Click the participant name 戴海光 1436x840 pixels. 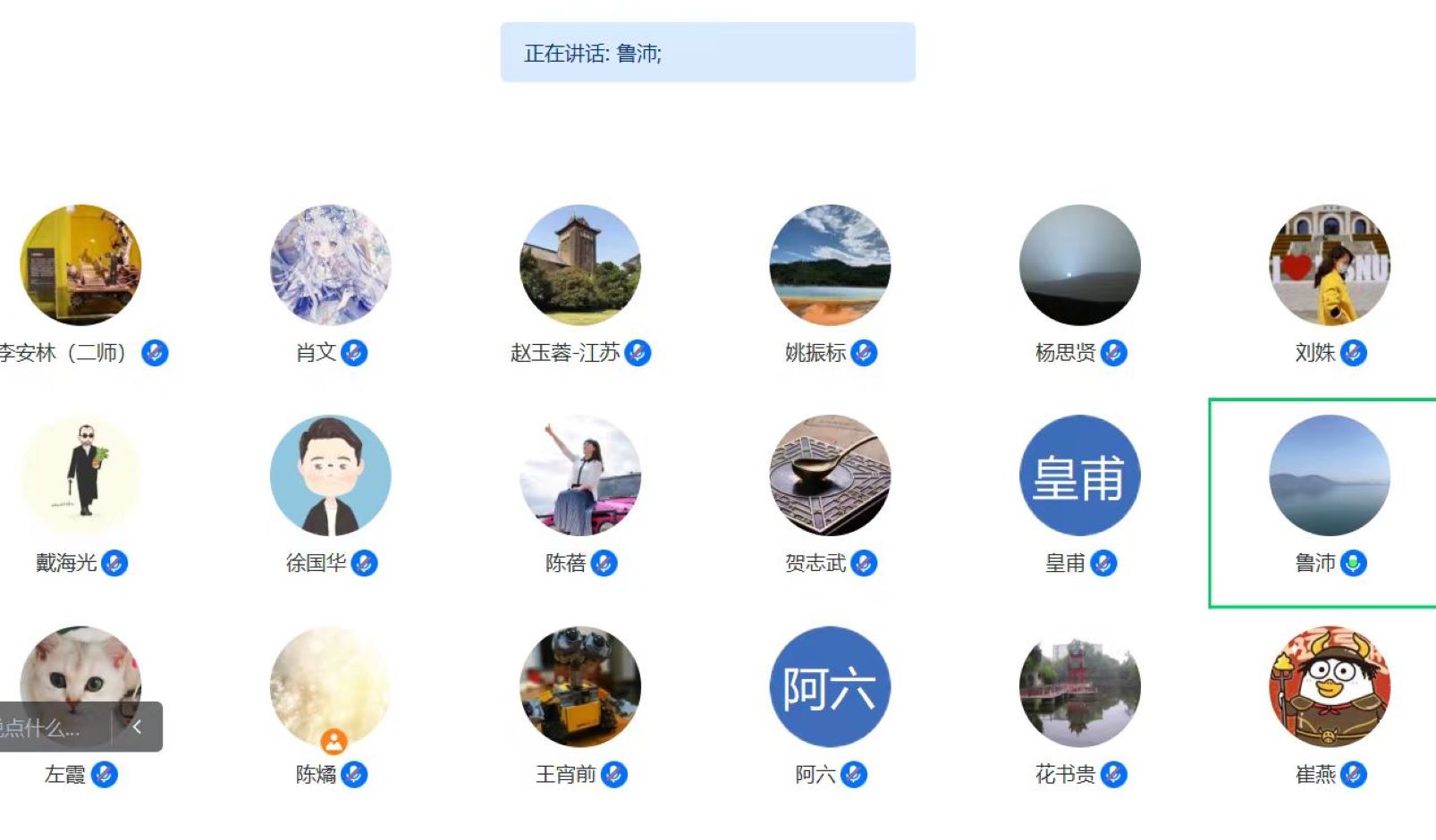(66, 563)
